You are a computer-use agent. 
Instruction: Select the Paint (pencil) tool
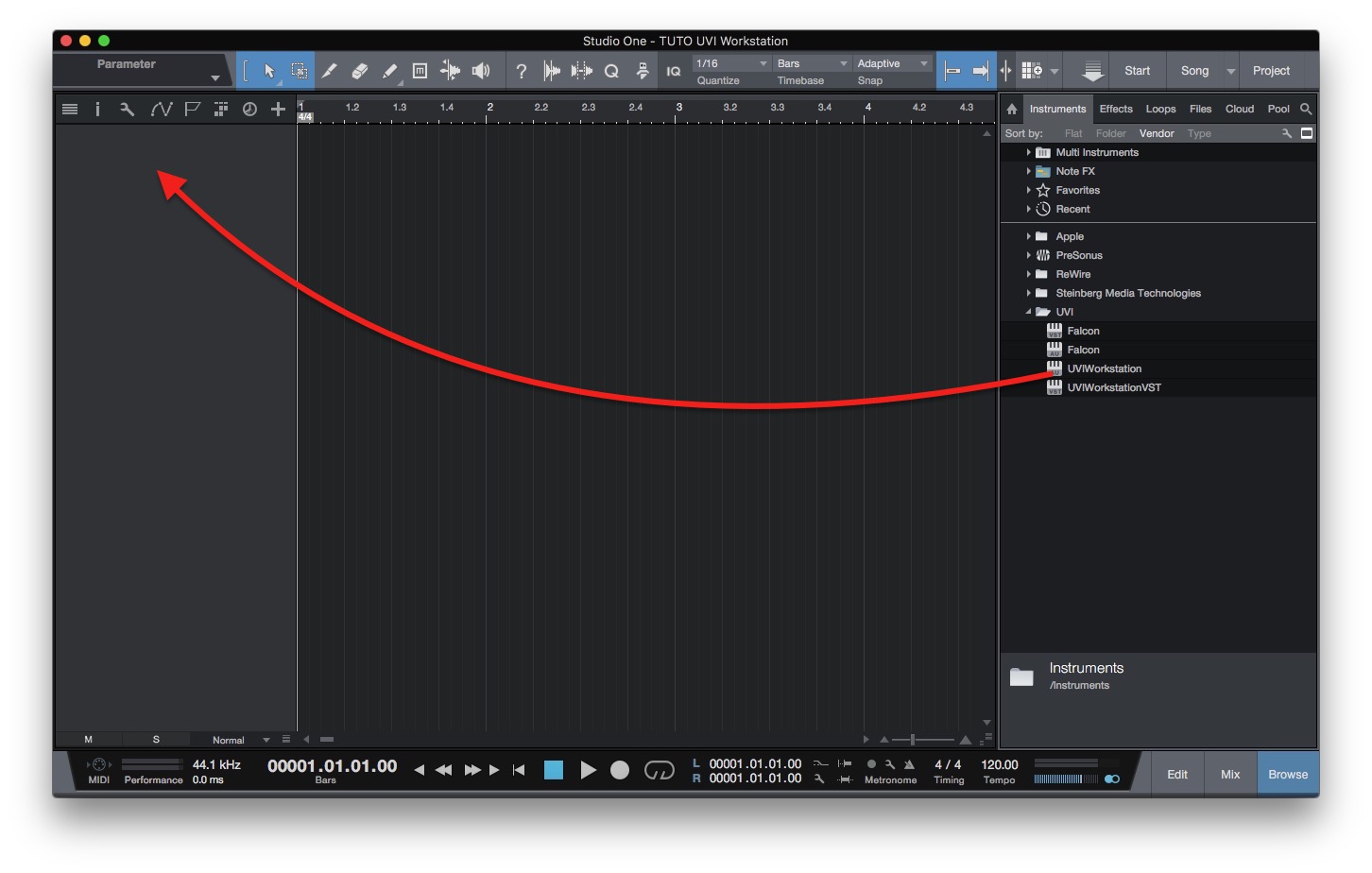click(389, 71)
